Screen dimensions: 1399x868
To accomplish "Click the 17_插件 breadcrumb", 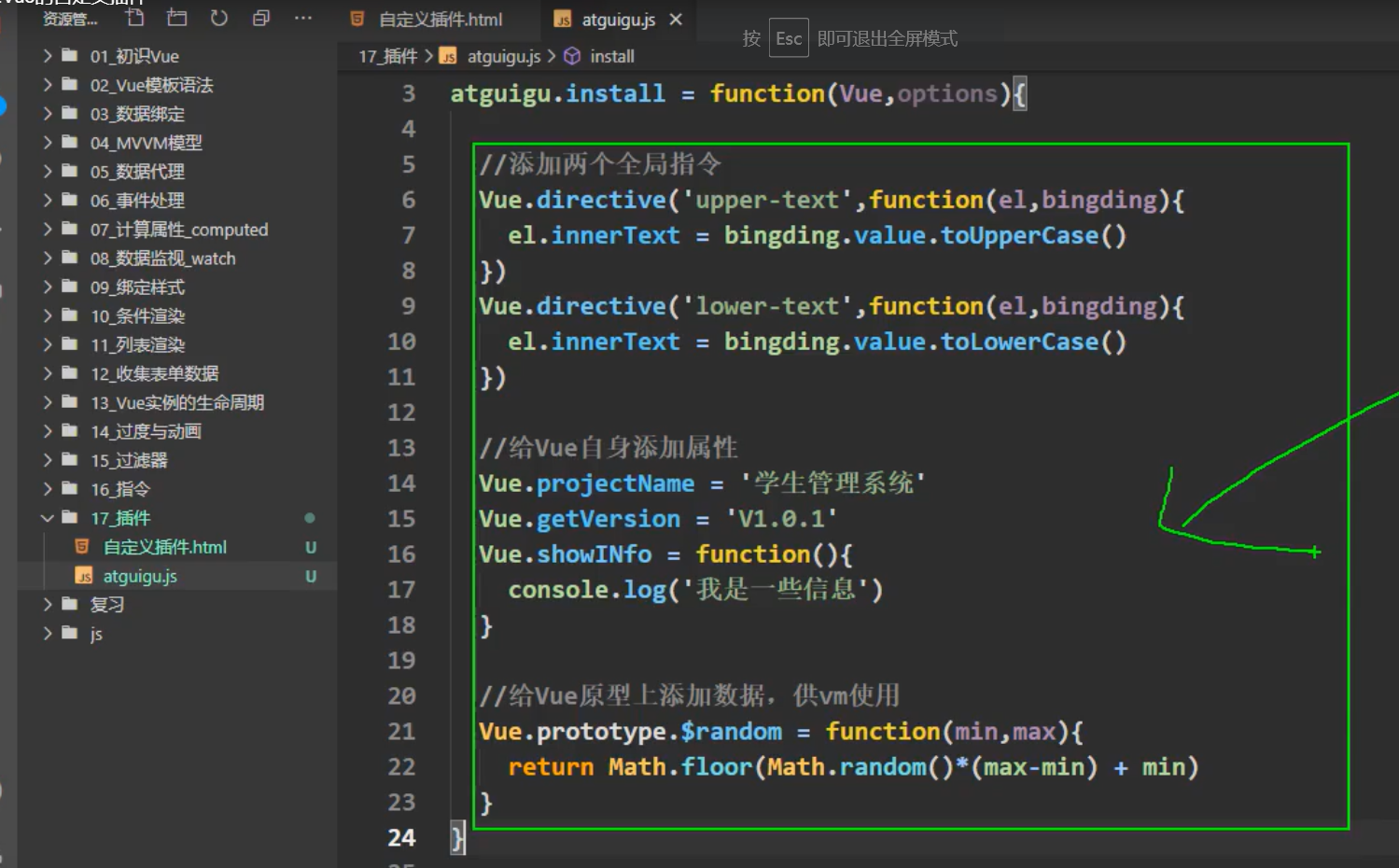I will coord(388,56).
